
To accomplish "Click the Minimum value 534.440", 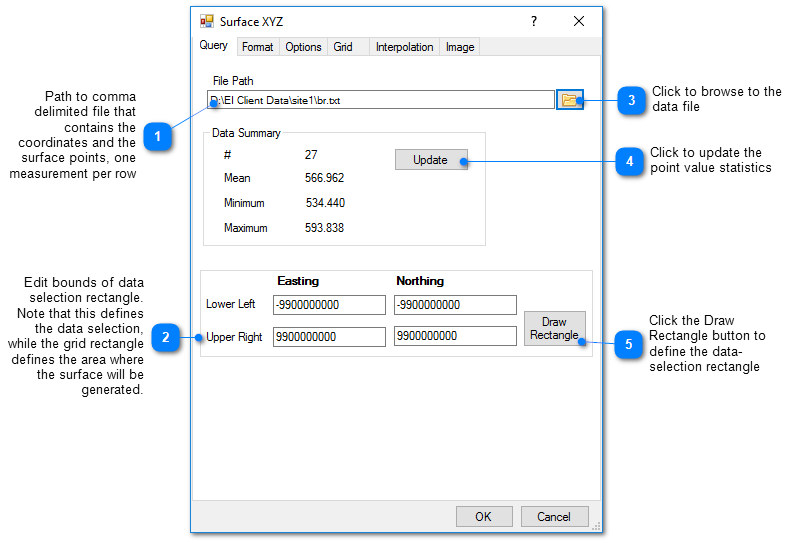I will pos(325,203).
